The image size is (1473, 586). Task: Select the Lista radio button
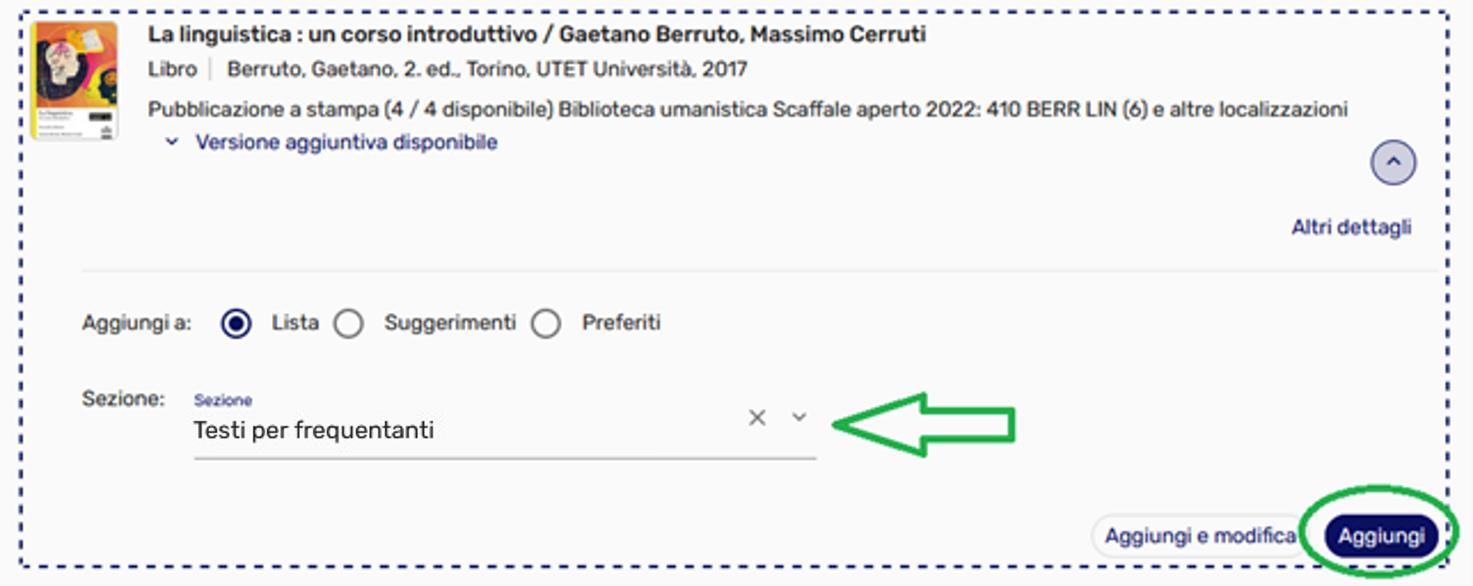point(236,324)
